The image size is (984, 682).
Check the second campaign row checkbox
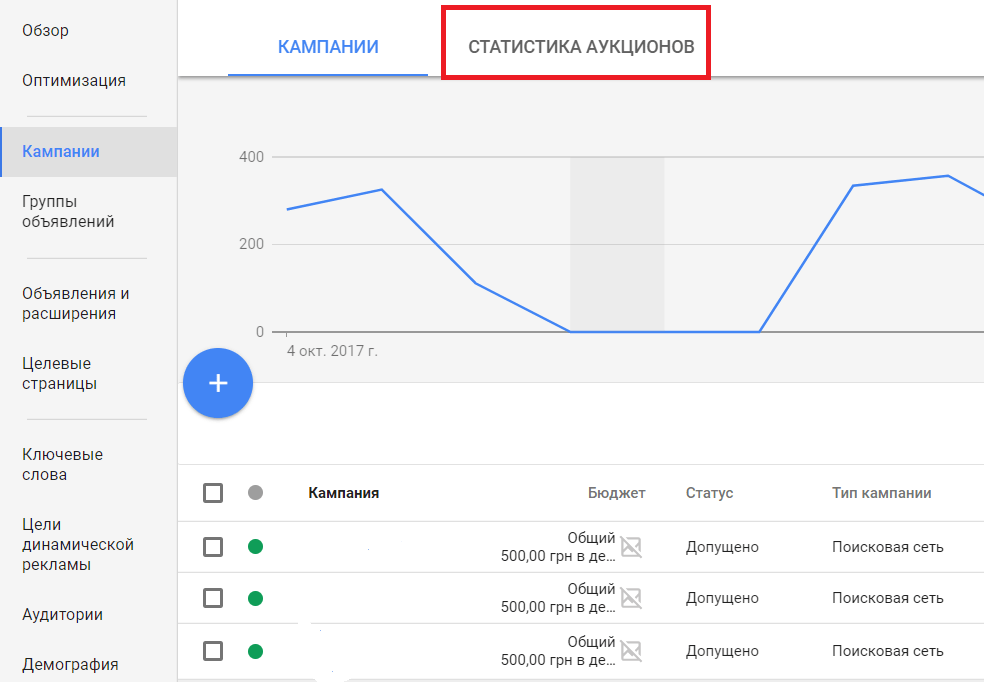pyautogui.click(x=213, y=598)
